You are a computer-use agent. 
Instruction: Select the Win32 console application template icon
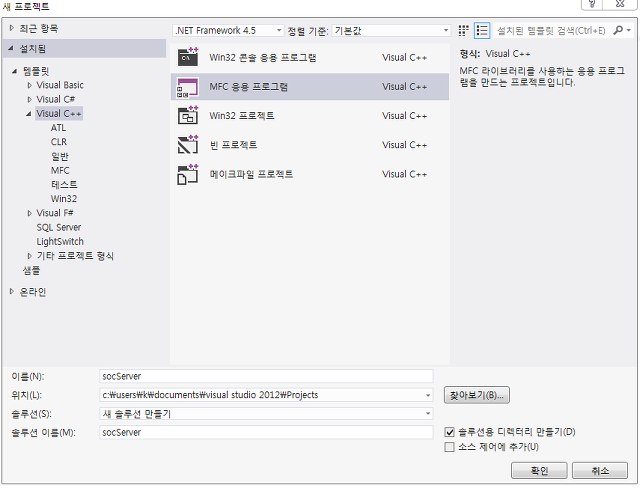[x=188, y=57]
